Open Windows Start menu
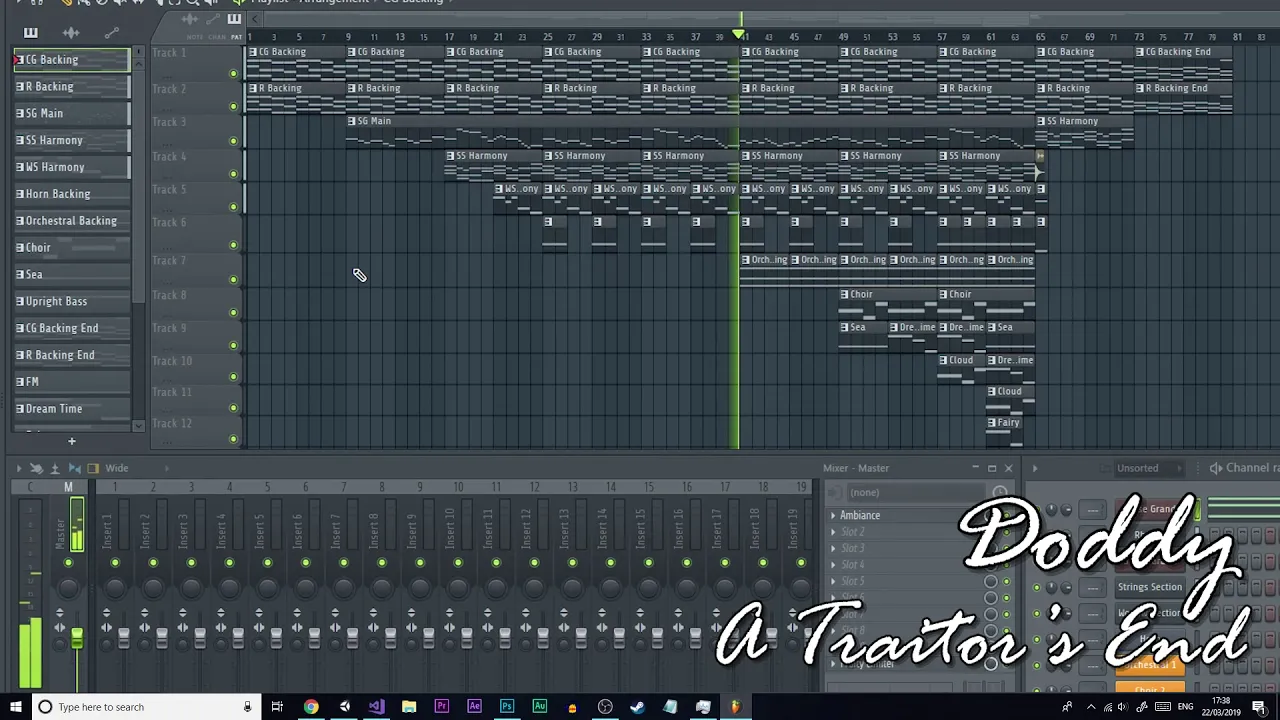This screenshot has height=720, width=1280. 16,707
